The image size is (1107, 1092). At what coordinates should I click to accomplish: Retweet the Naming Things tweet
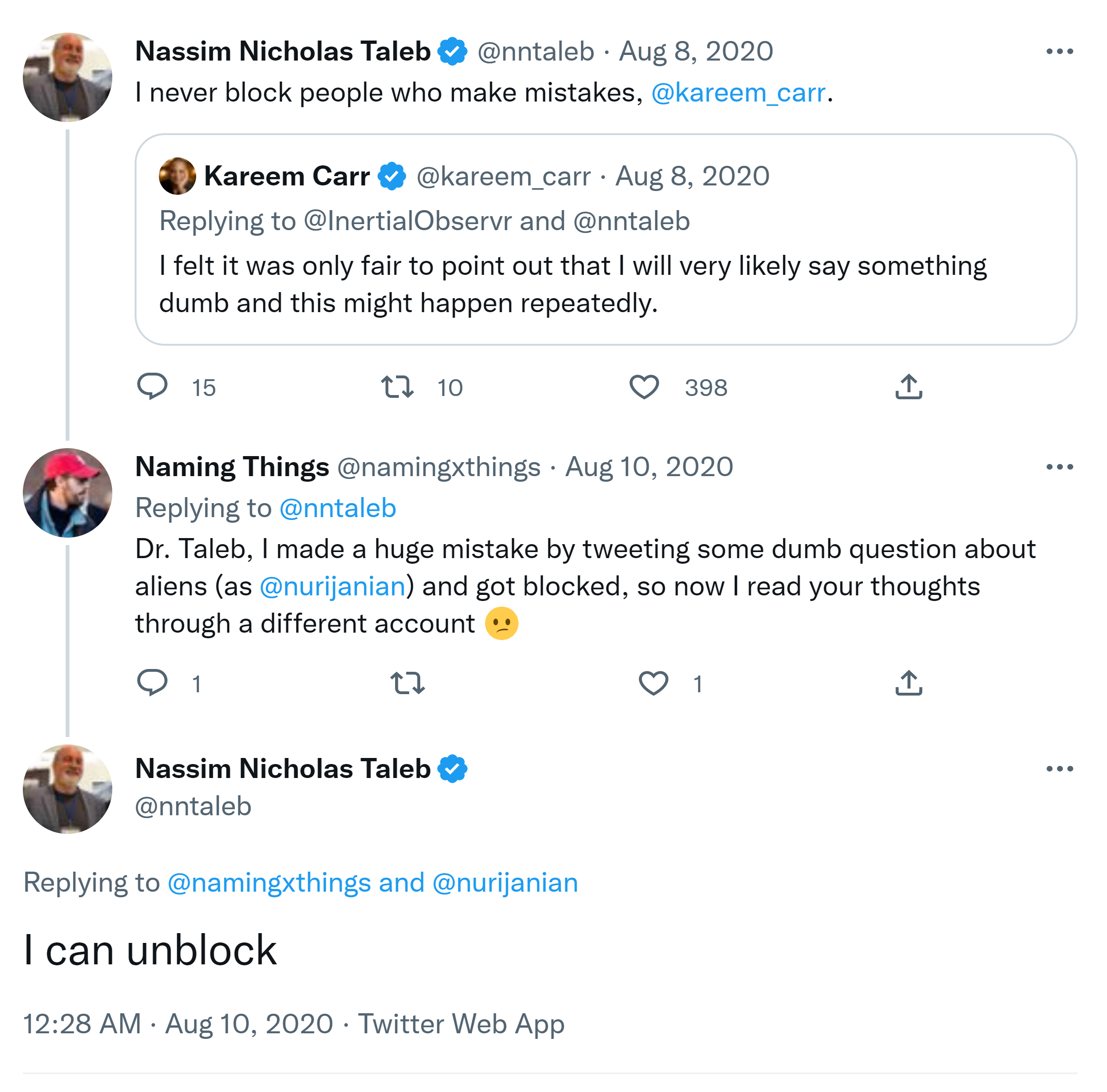coord(407,683)
